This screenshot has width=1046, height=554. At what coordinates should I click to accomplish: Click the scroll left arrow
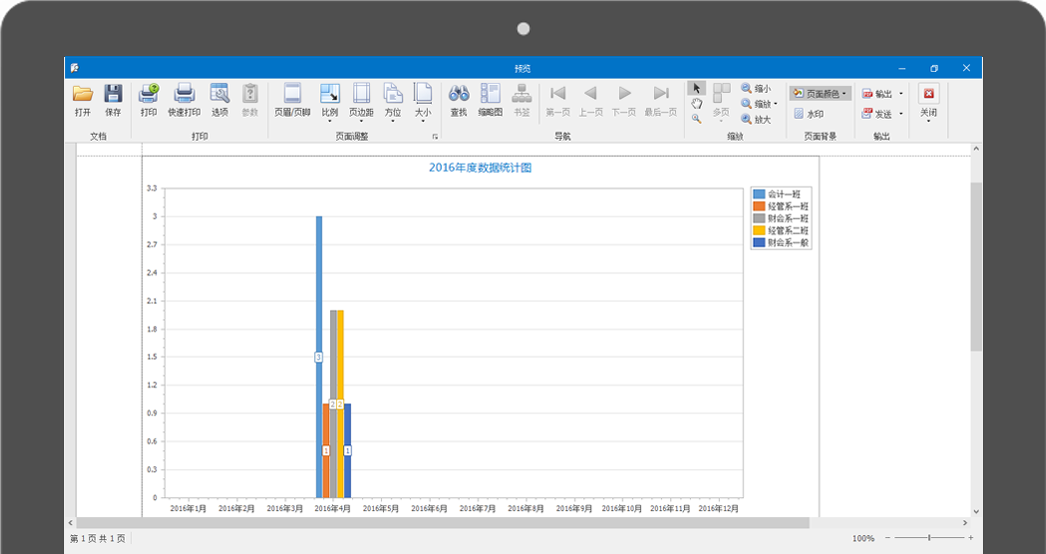pyautogui.click(x=71, y=523)
